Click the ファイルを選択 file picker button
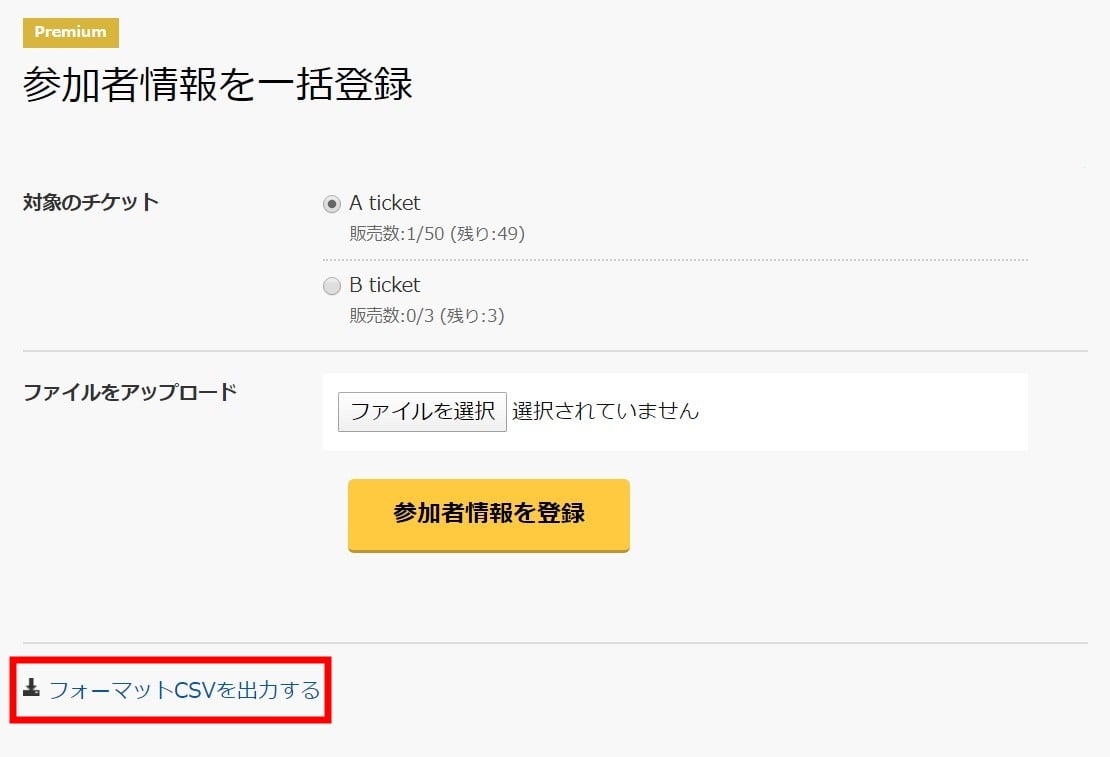Screen dimensions: 1110x757 click(421, 411)
